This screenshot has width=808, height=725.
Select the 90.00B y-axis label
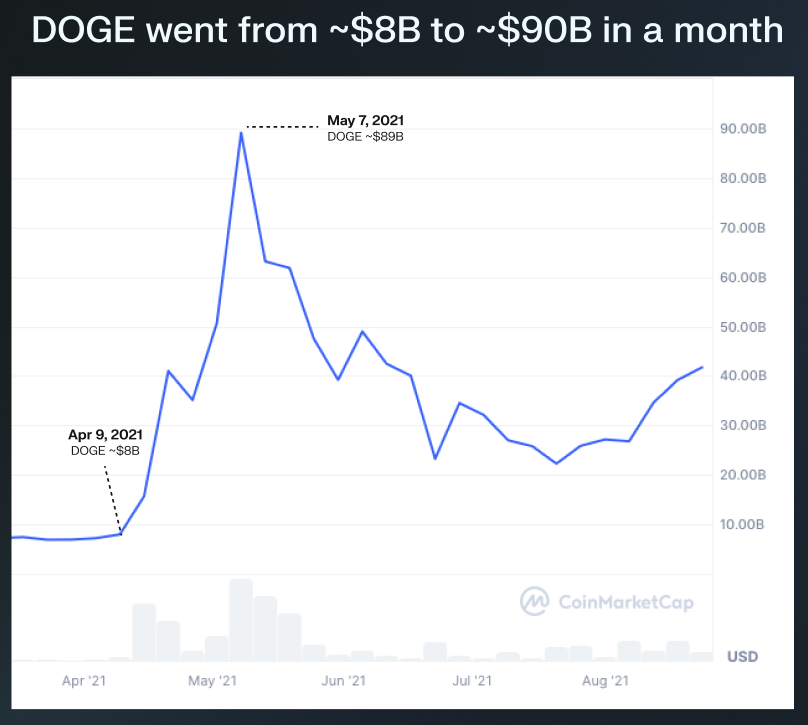(743, 129)
